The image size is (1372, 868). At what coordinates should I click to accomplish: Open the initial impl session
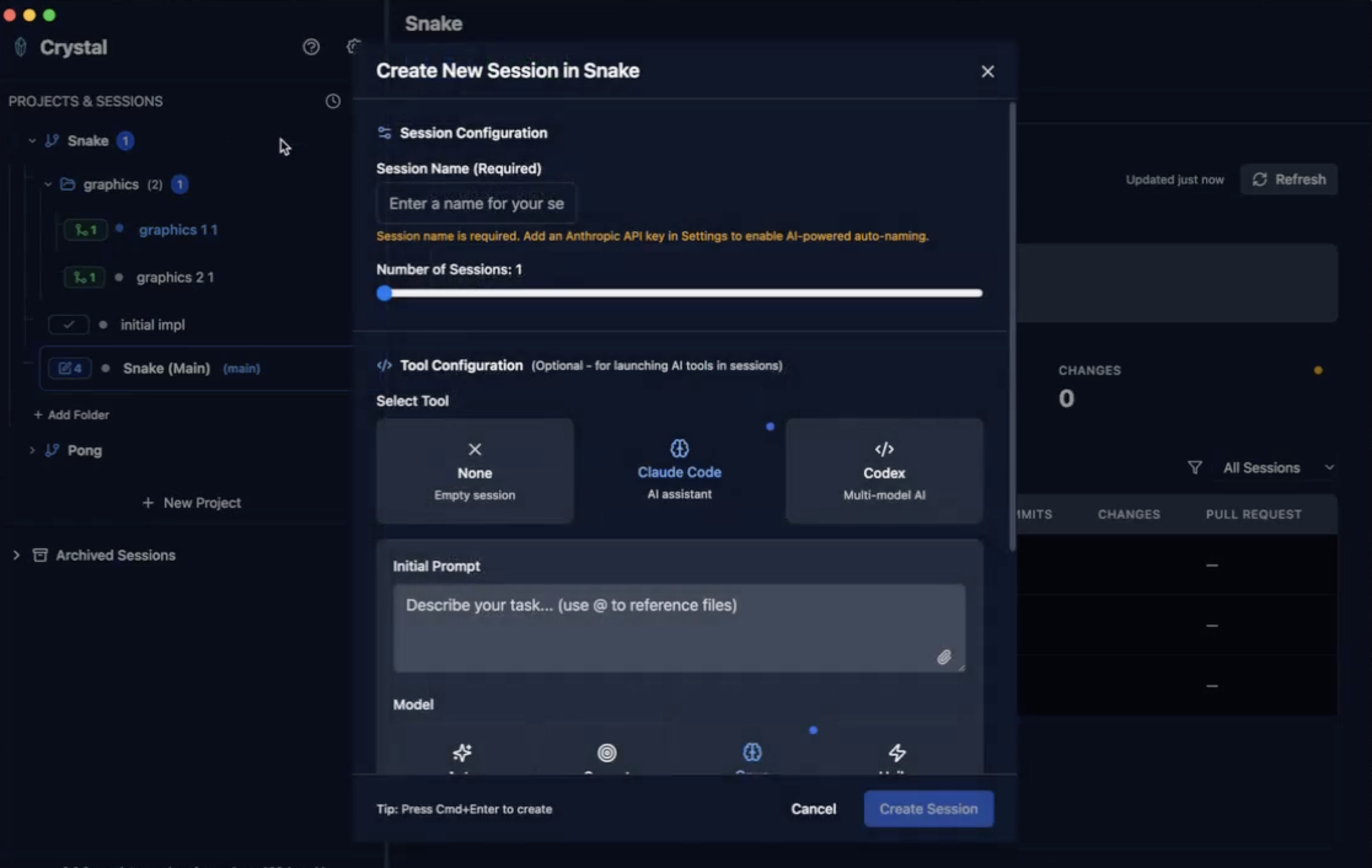click(152, 325)
